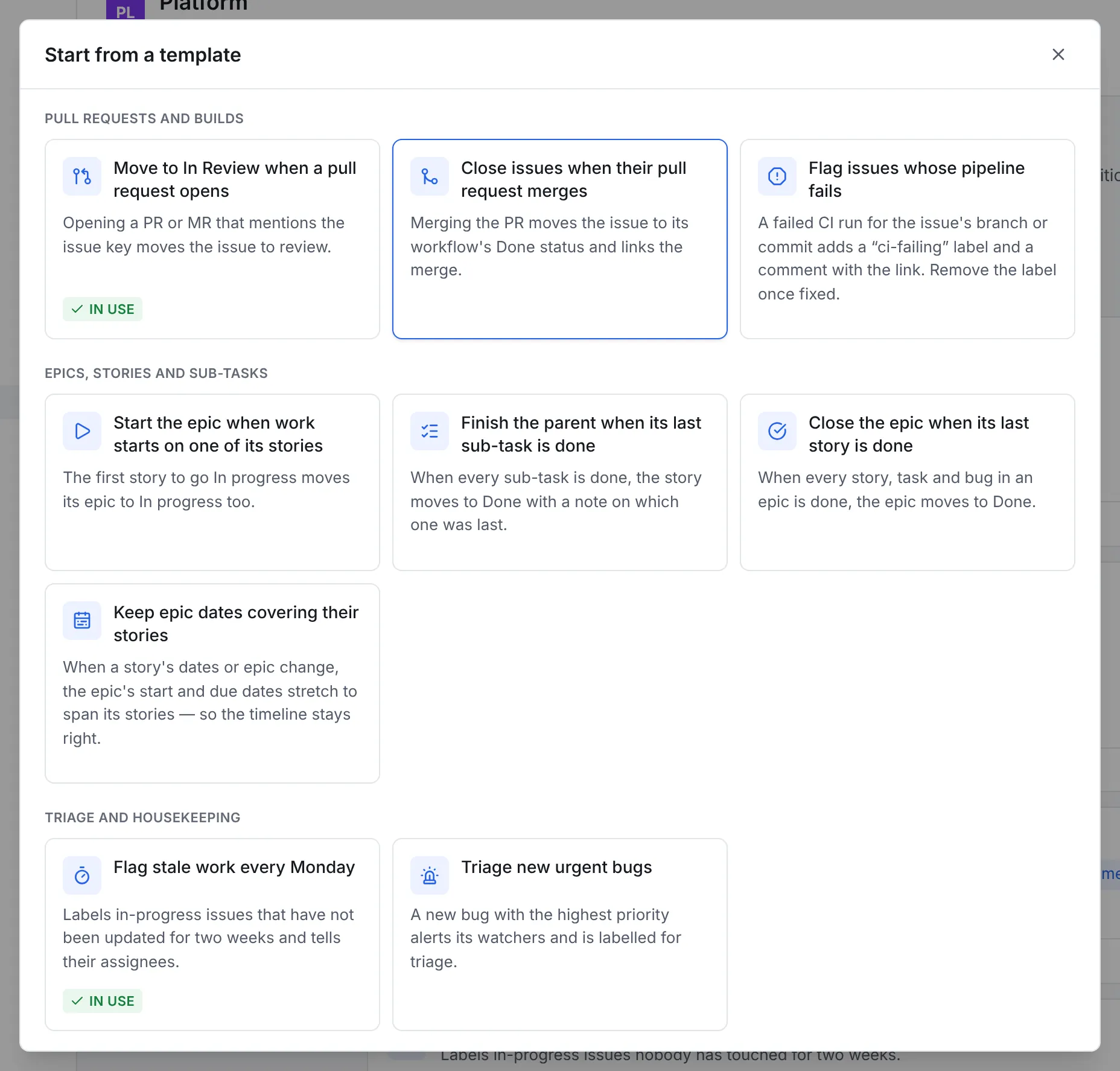Select 'Finish the parent when its last sub-task is done'
Viewport: 1120px width, 1071px height.
pyautogui.click(x=581, y=434)
